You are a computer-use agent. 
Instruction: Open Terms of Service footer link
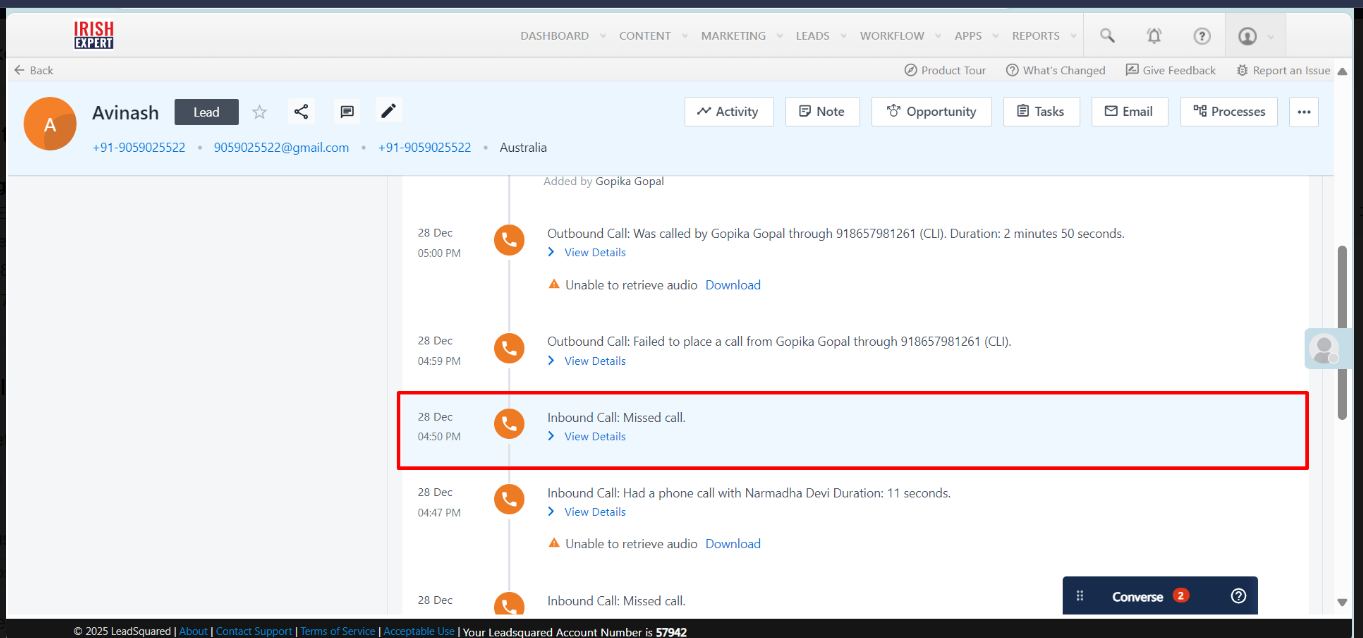pyautogui.click(x=338, y=631)
